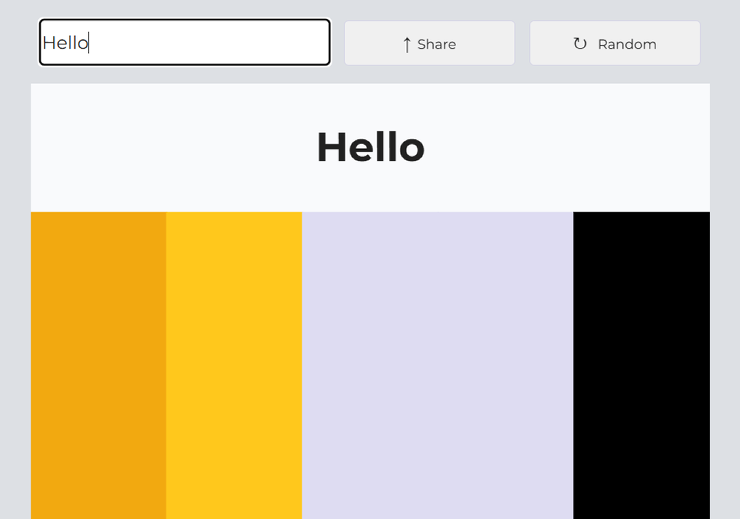Select the bright yellow color stripe

click(x=234, y=366)
